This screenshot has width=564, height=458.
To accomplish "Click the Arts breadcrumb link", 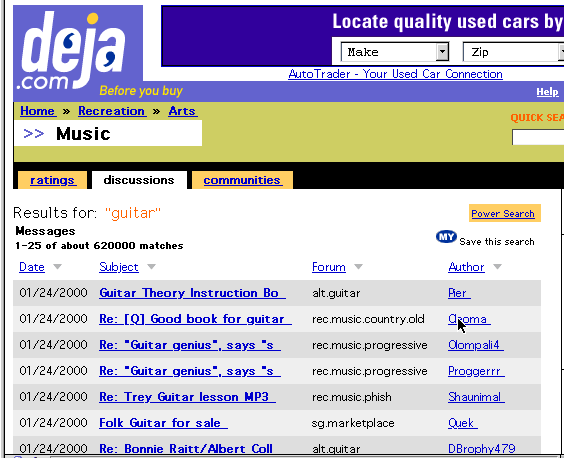I will click(x=182, y=111).
